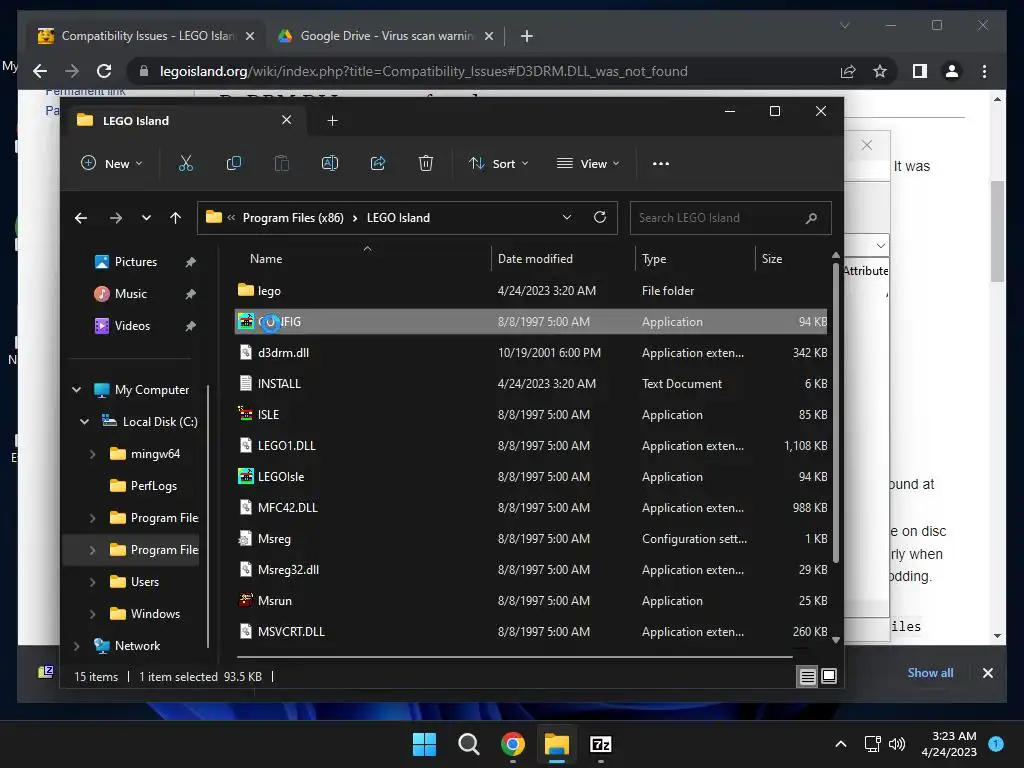Screen dimensions: 1024x768
Task: Switch to Details view icon in status bar
Action: pyautogui.click(x=808, y=677)
